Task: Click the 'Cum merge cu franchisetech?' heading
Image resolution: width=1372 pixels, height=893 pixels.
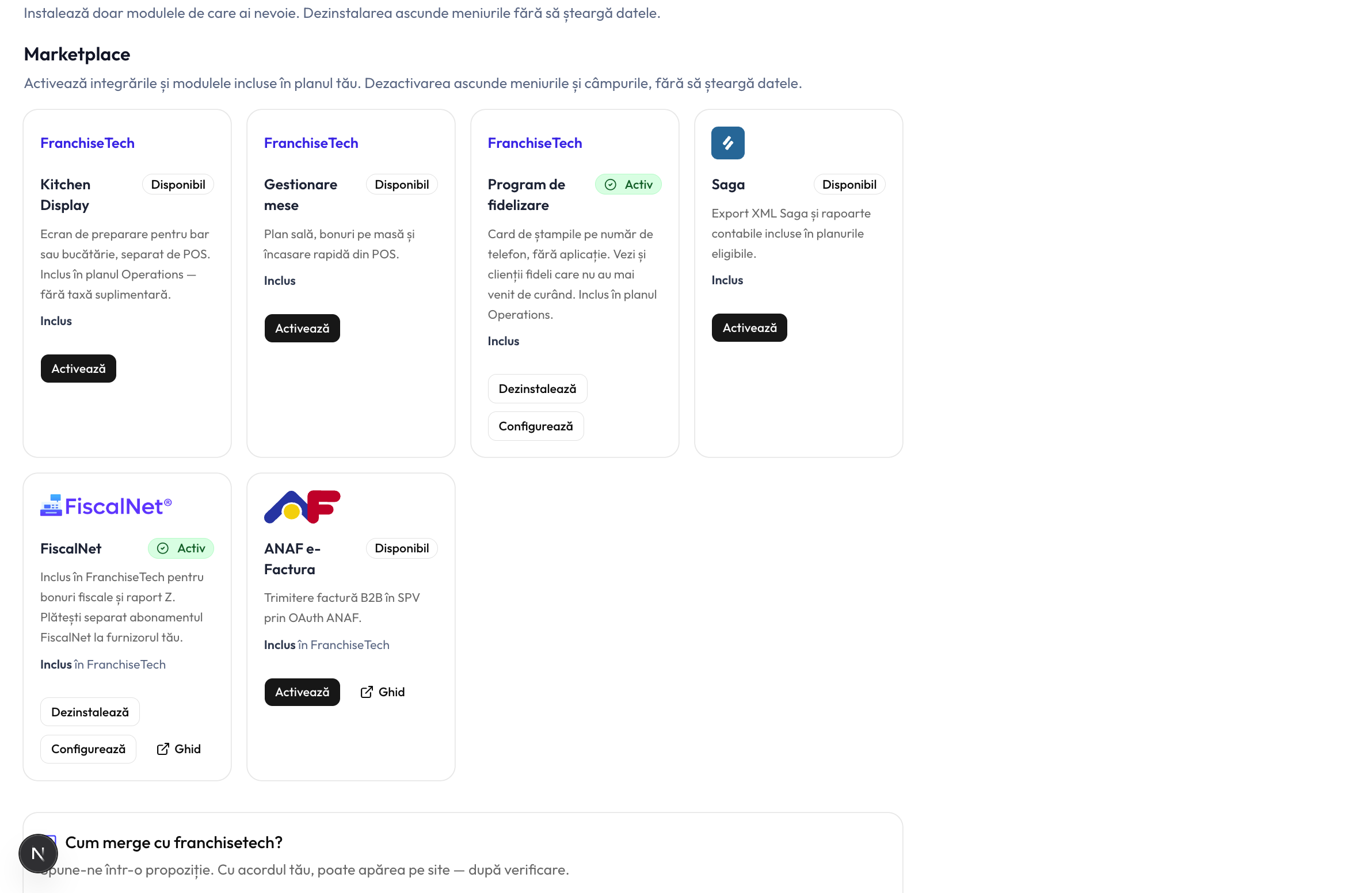Action: [x=174, y=842]
